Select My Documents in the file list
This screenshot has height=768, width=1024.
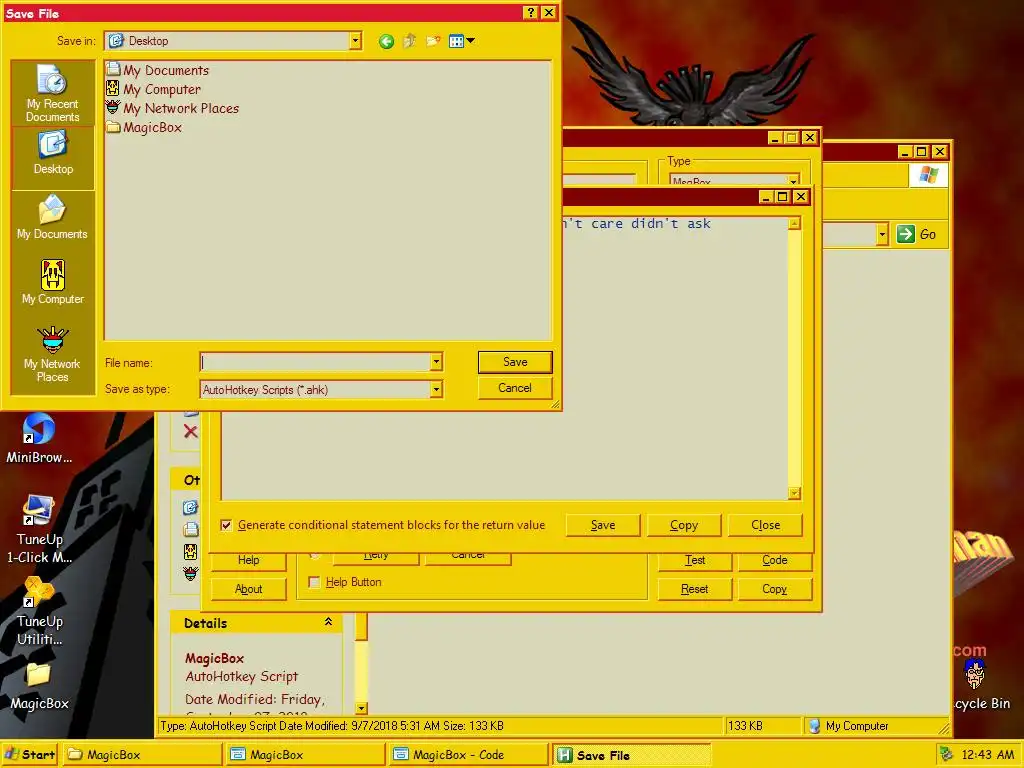[158, 70]
